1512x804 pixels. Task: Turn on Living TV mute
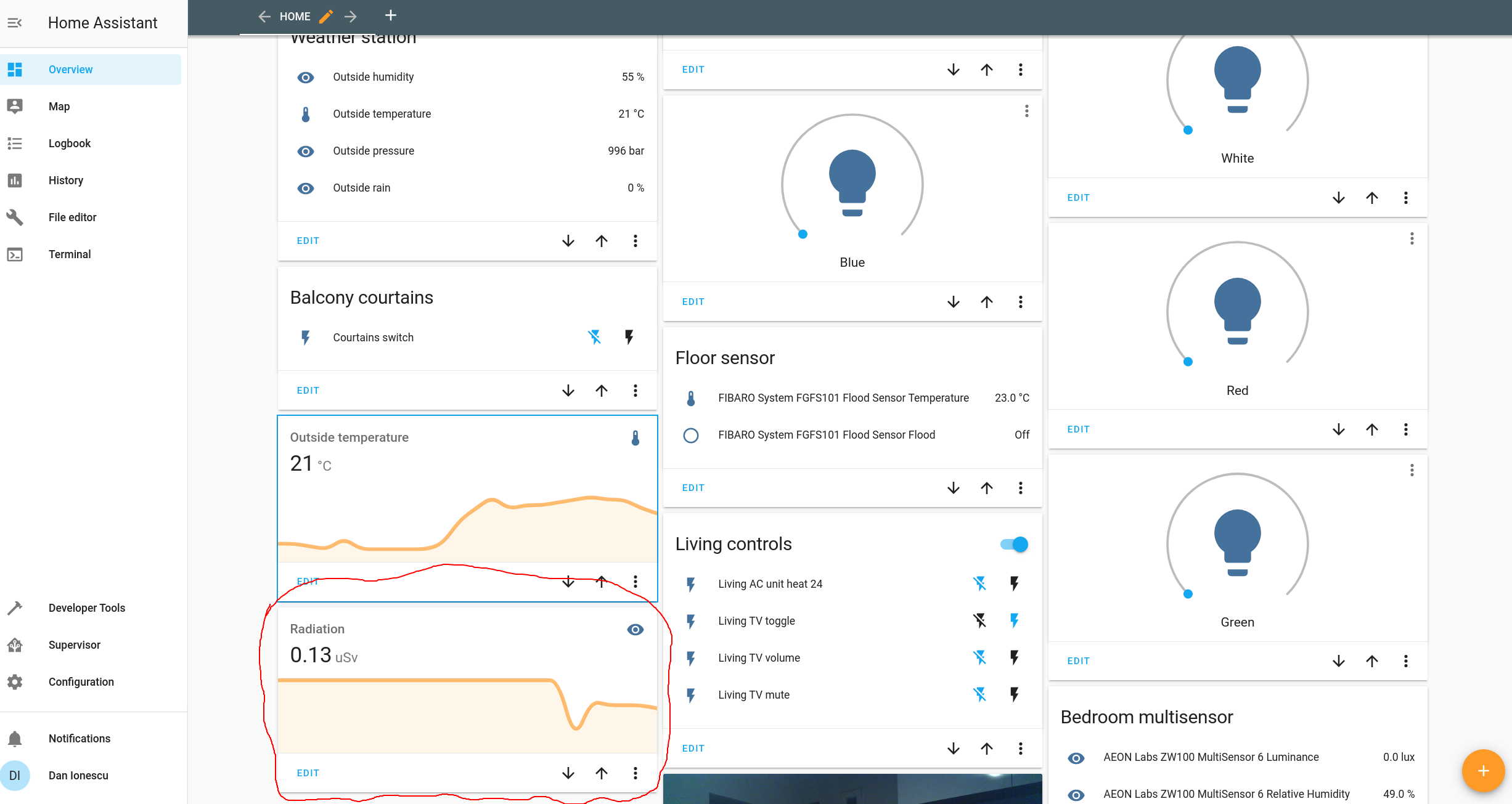1014,694
